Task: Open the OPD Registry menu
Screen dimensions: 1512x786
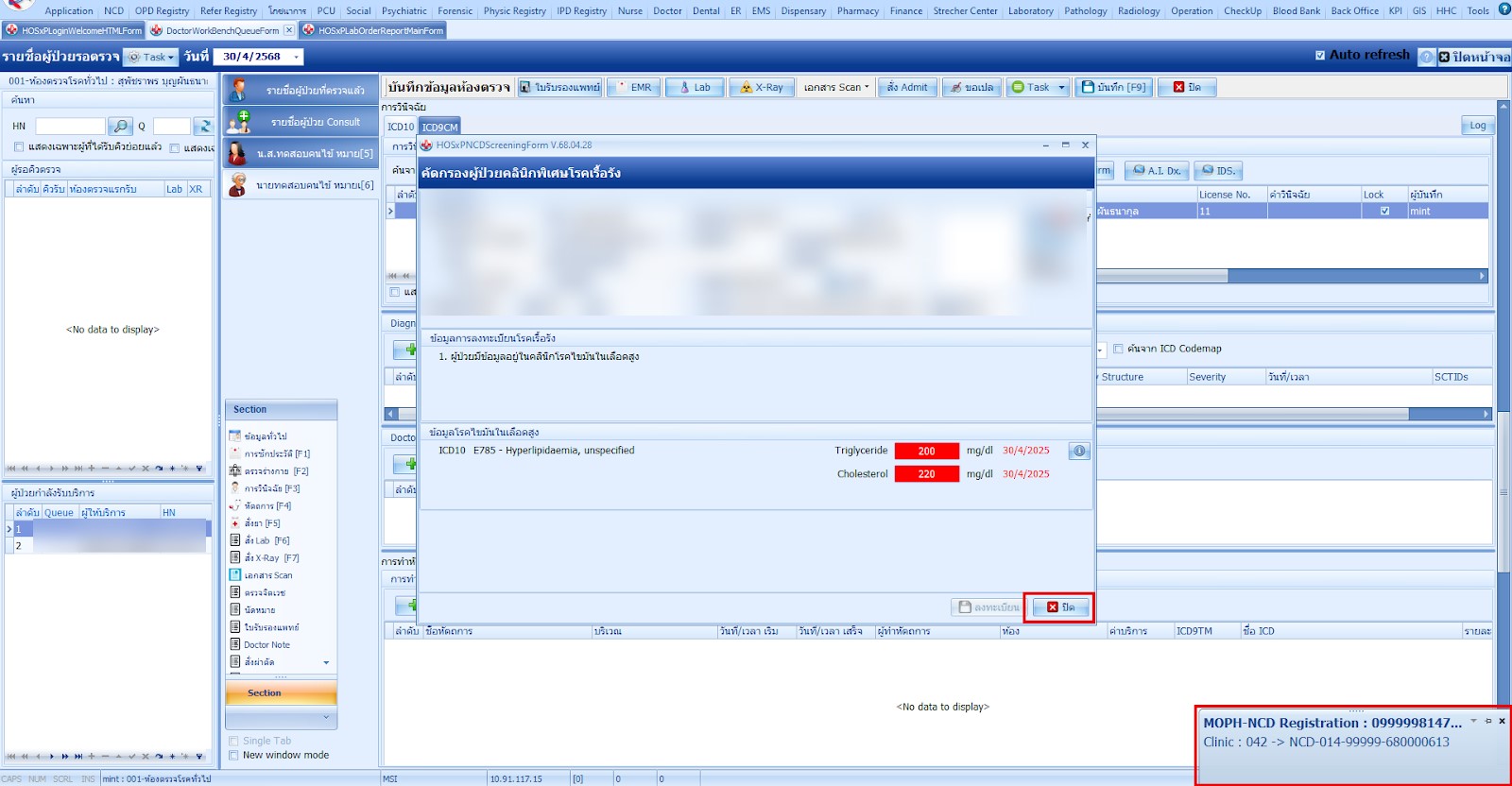Action: point(162,10)
